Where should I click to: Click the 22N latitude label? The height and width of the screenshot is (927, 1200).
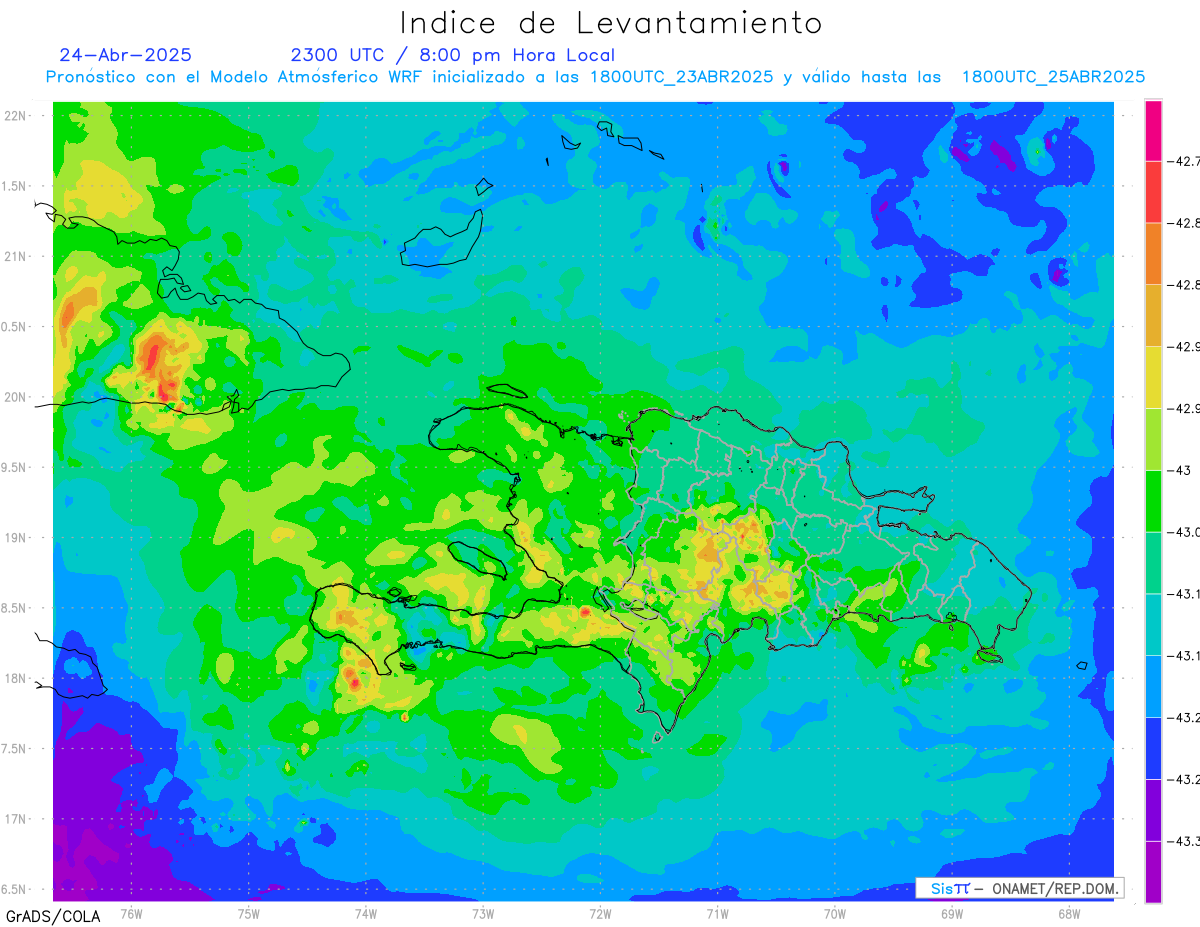16,116
